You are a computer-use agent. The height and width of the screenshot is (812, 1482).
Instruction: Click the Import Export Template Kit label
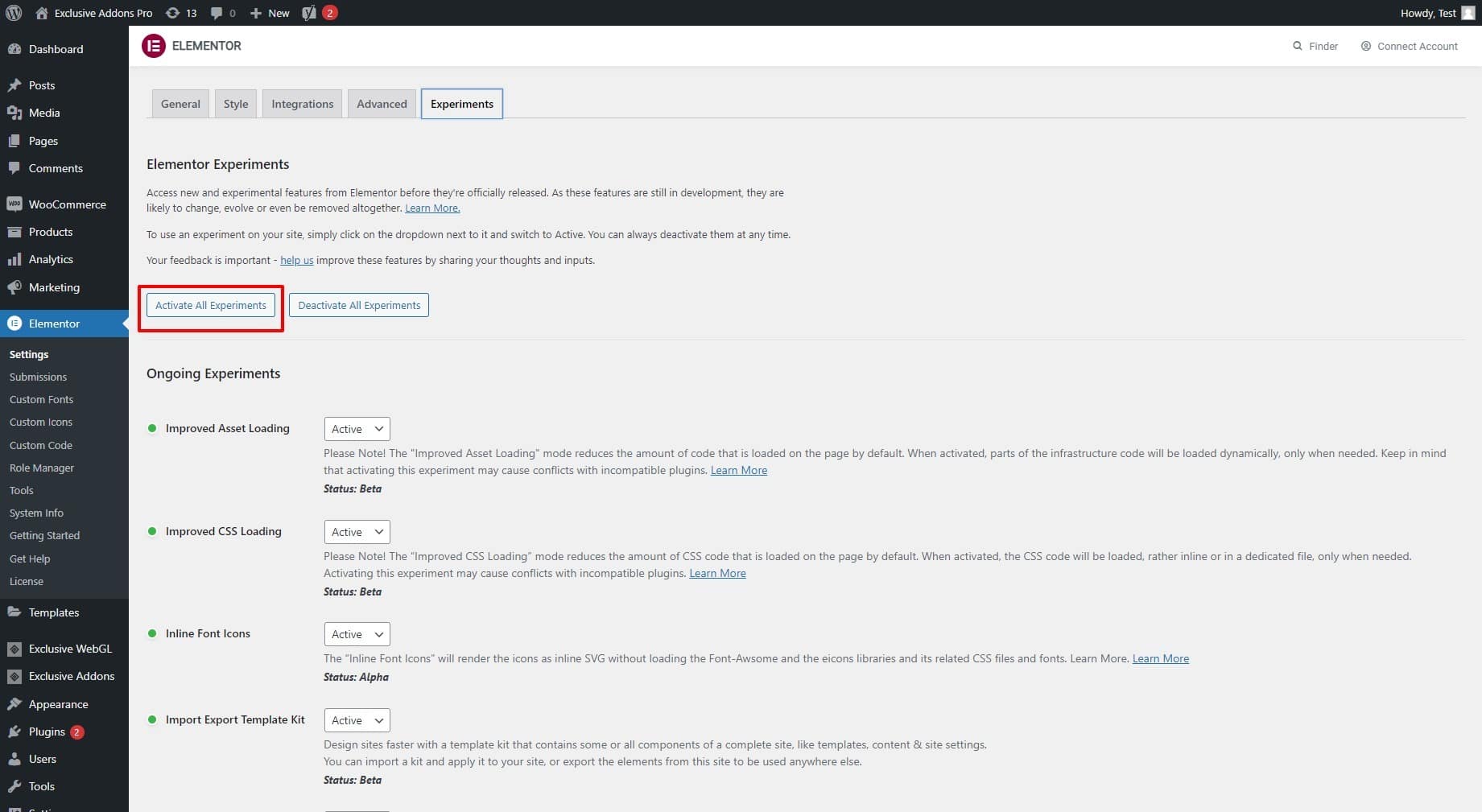click(235, 719)
